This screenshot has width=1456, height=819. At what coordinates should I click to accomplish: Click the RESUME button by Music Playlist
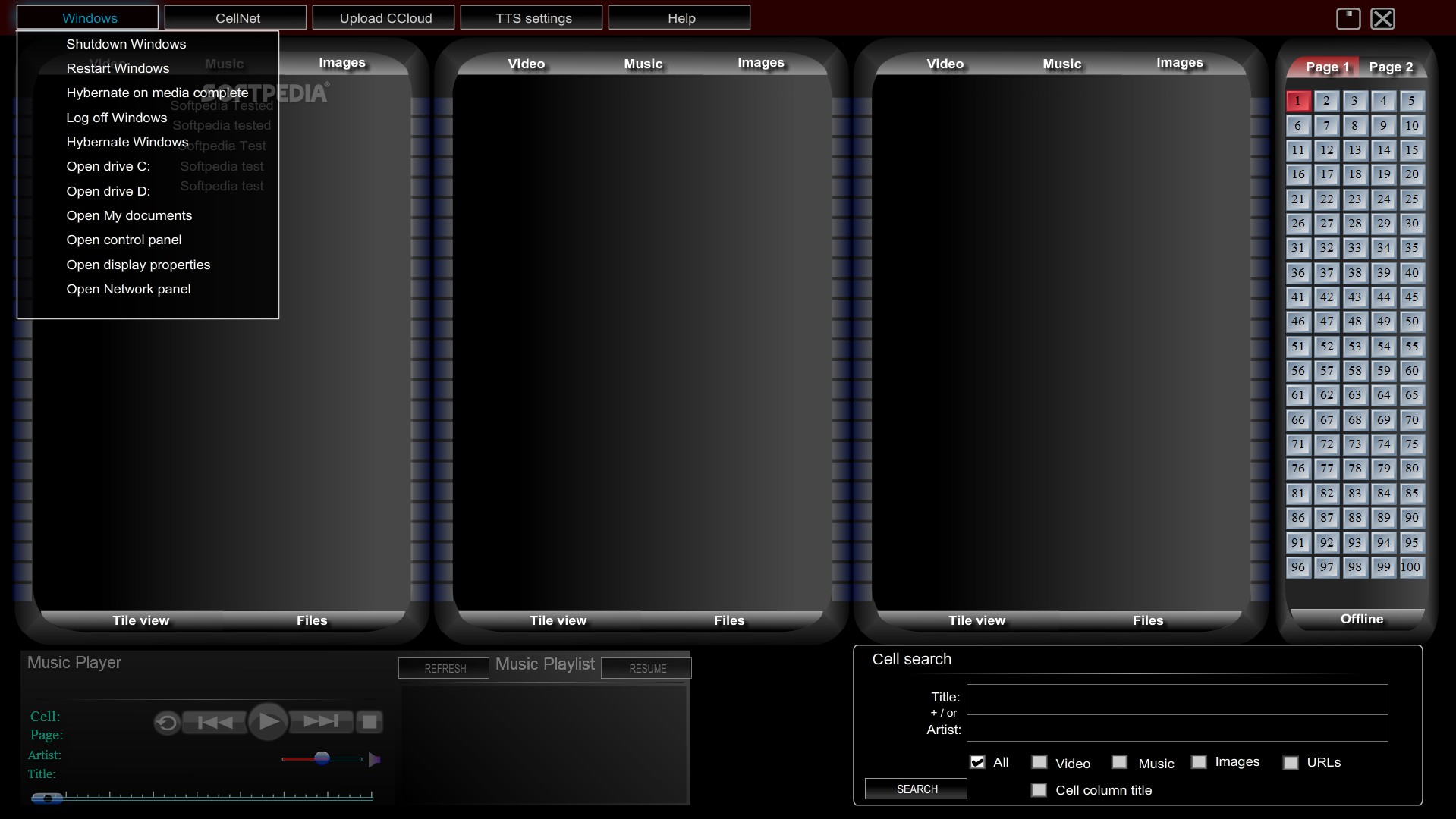coord(646,668)
